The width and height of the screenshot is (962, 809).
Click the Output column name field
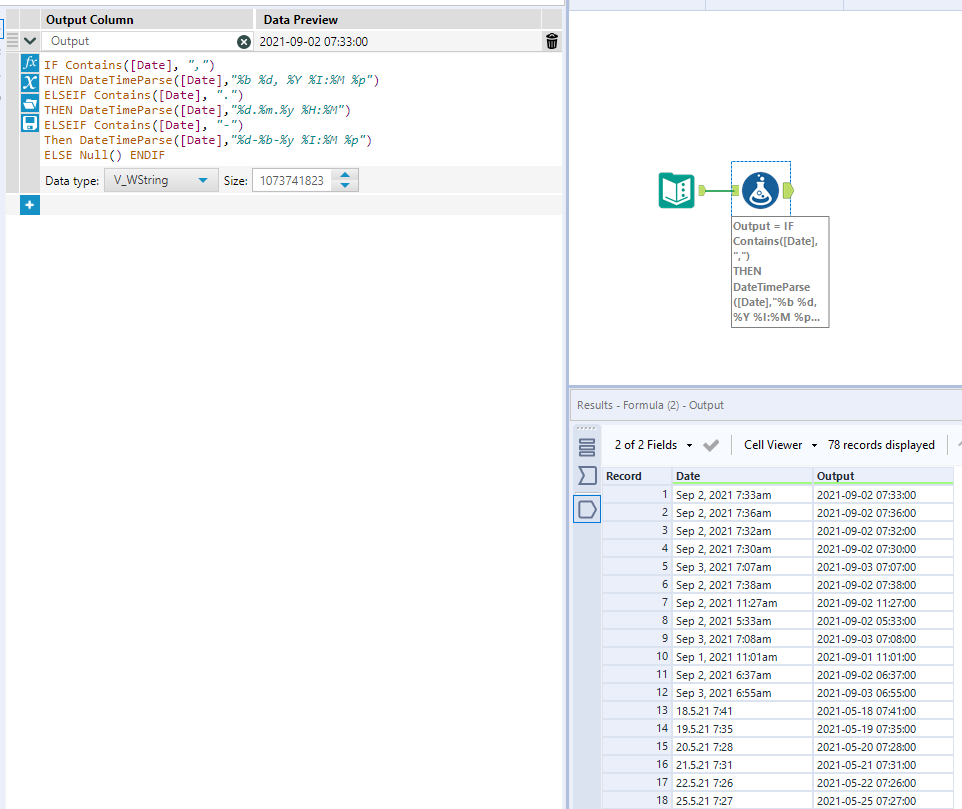click(x=139, y=41)
